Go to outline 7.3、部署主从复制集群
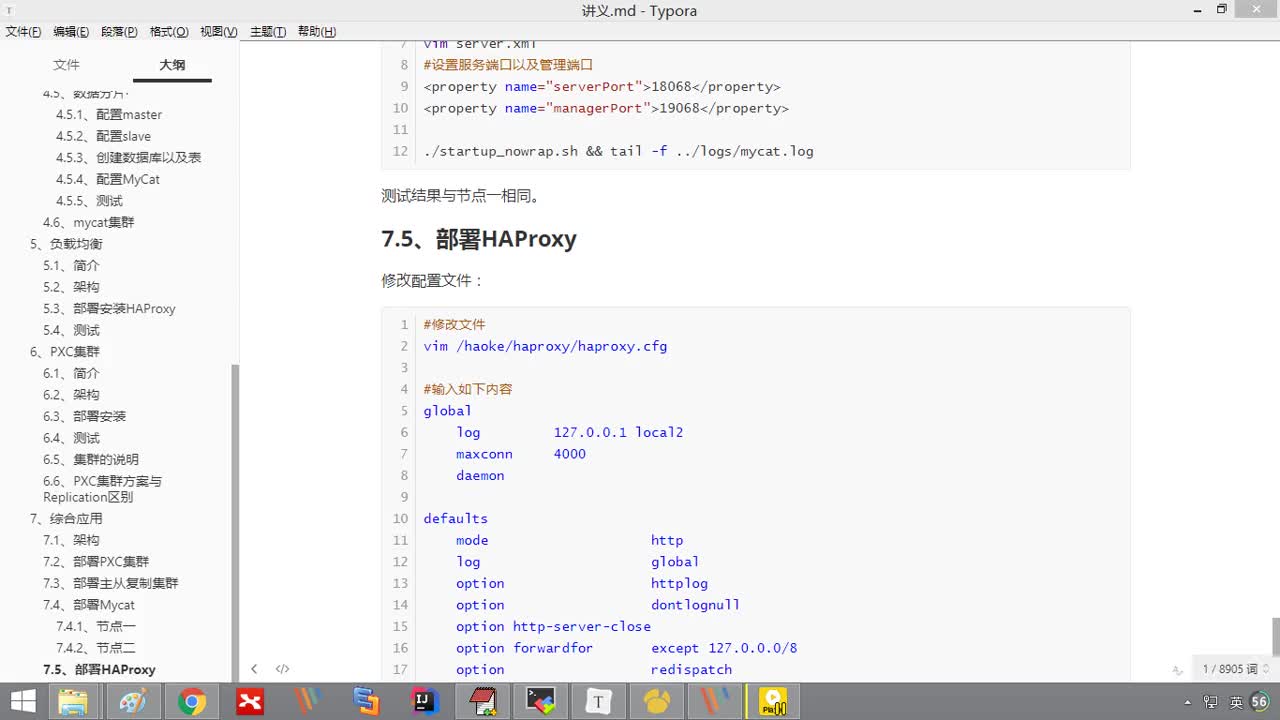This screenshot has height=720, width=1280. [x=111, y=583]
